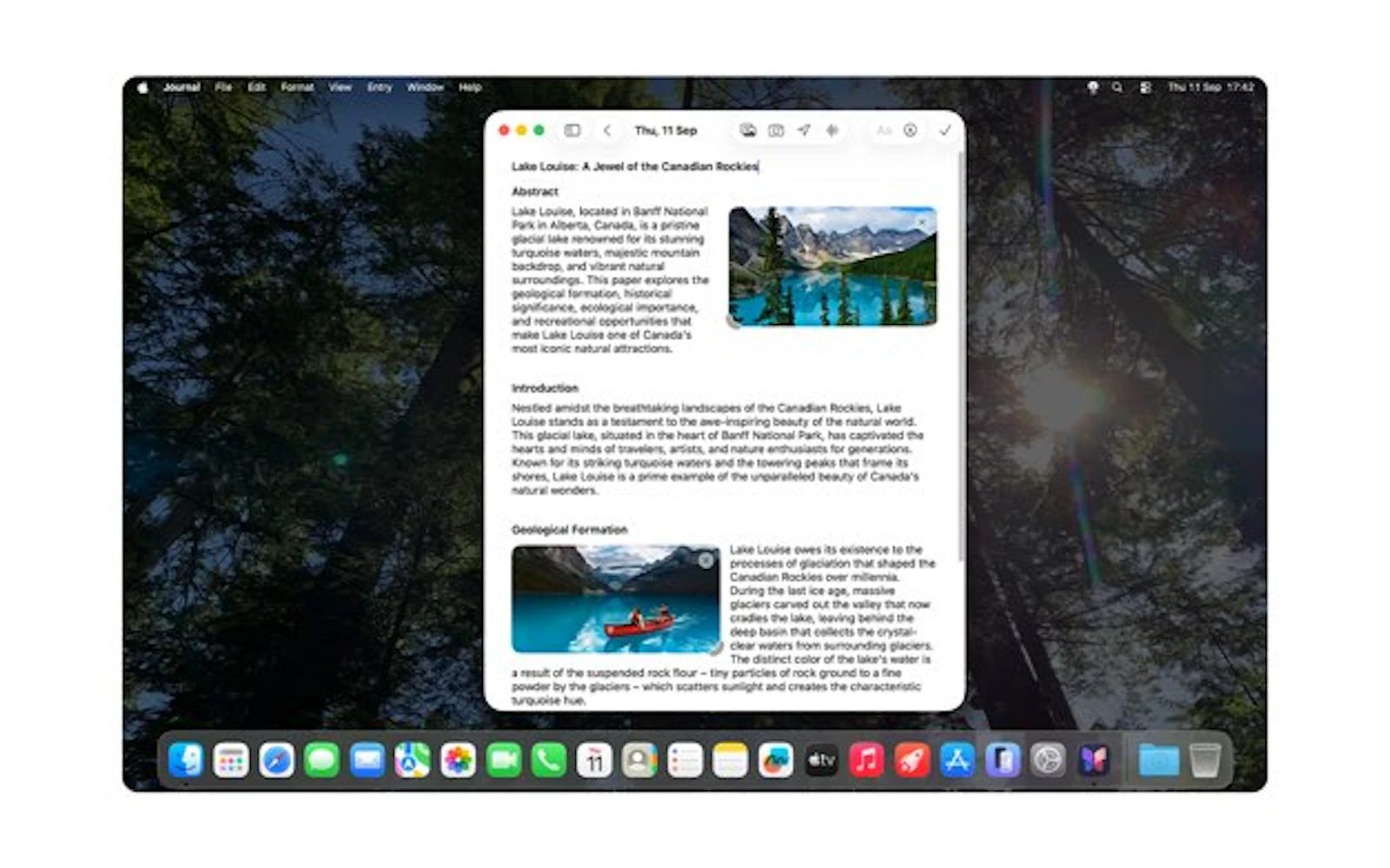Open Mail from the Dock
This screenshot has height=868, width=1390.
tap(367, 760)
